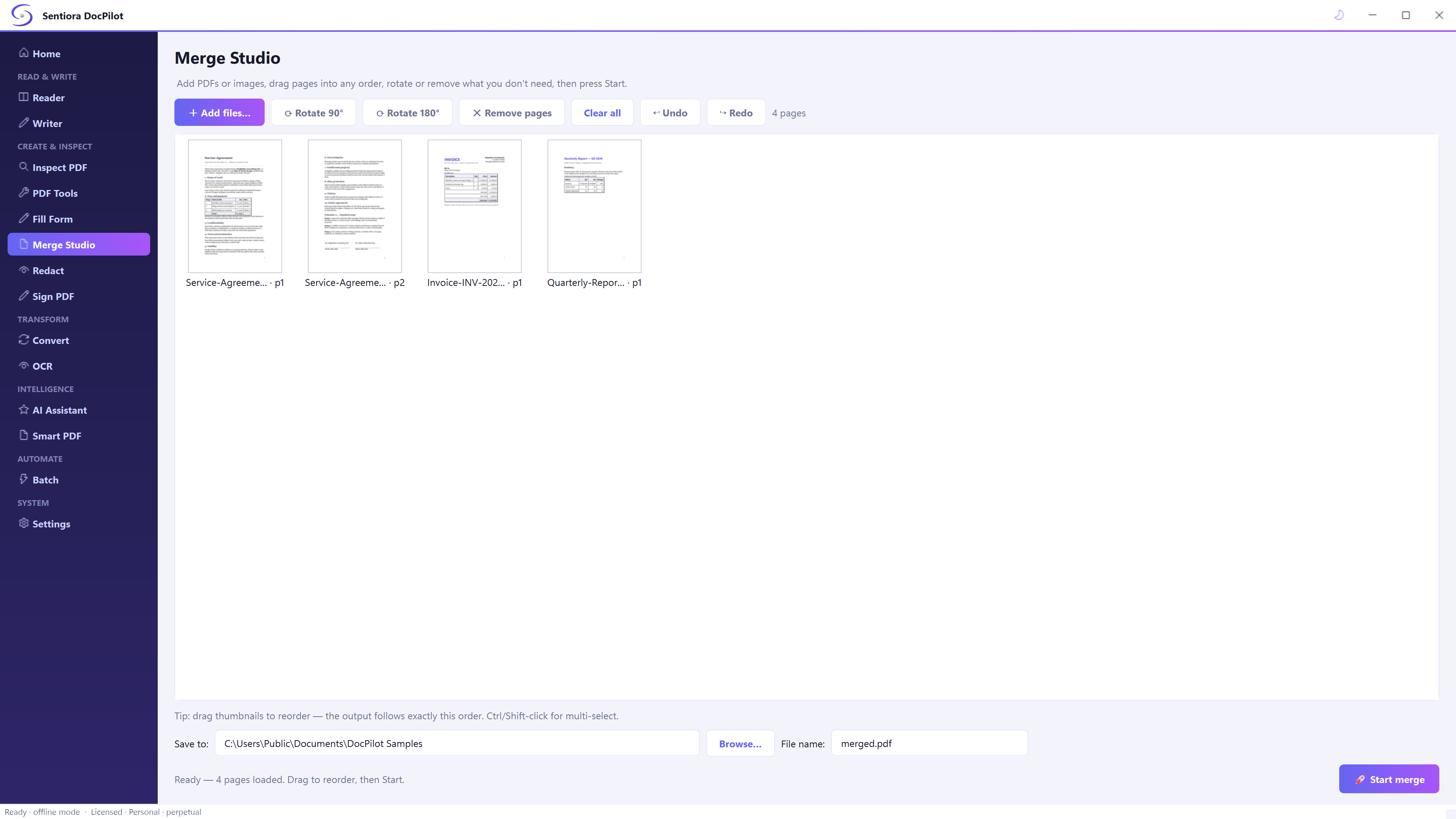
Task: Click the Writer pencil icon
Action: tap(24, 122)
